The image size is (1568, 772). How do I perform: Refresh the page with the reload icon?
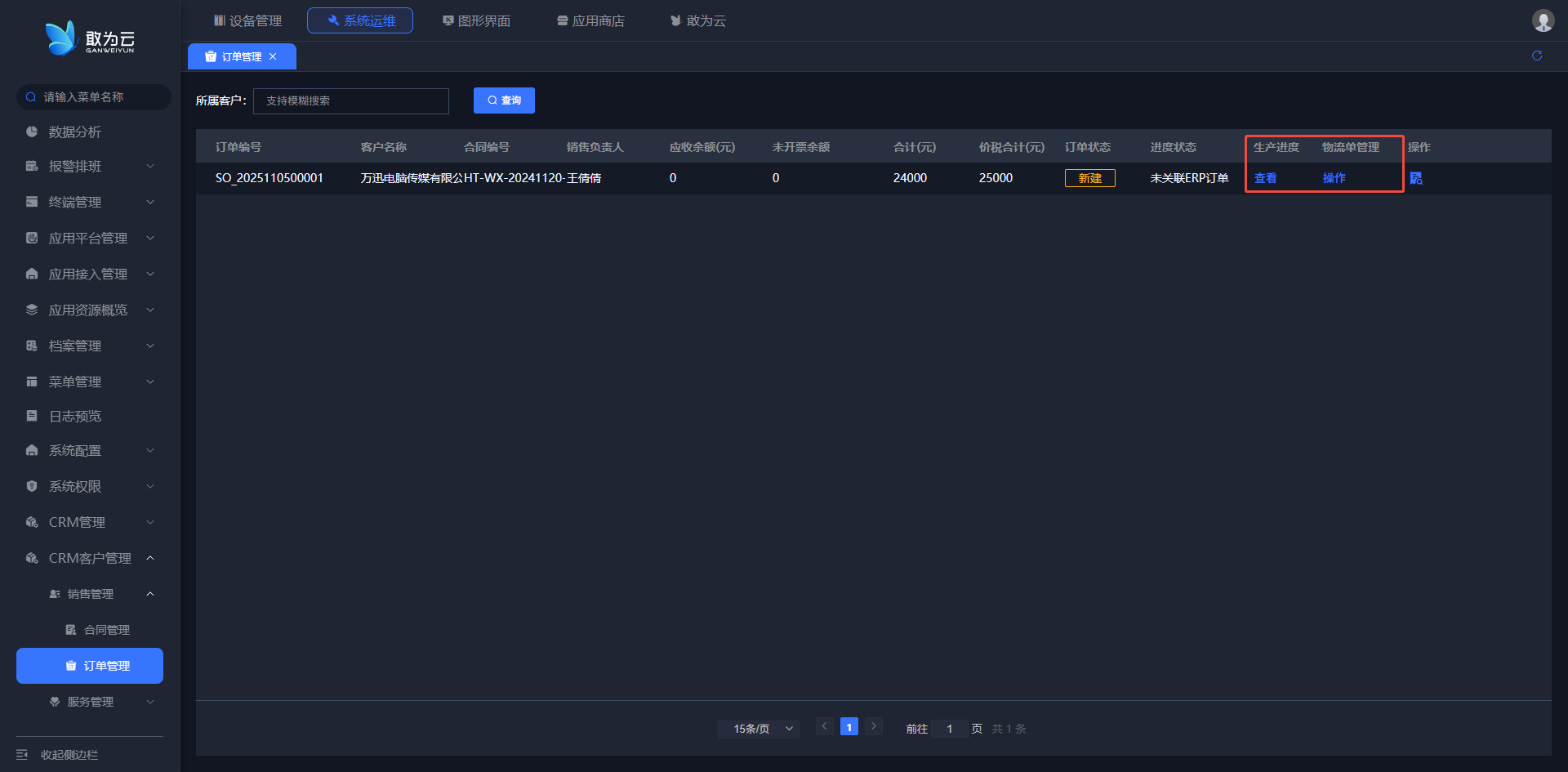[x=1537, y=56]
